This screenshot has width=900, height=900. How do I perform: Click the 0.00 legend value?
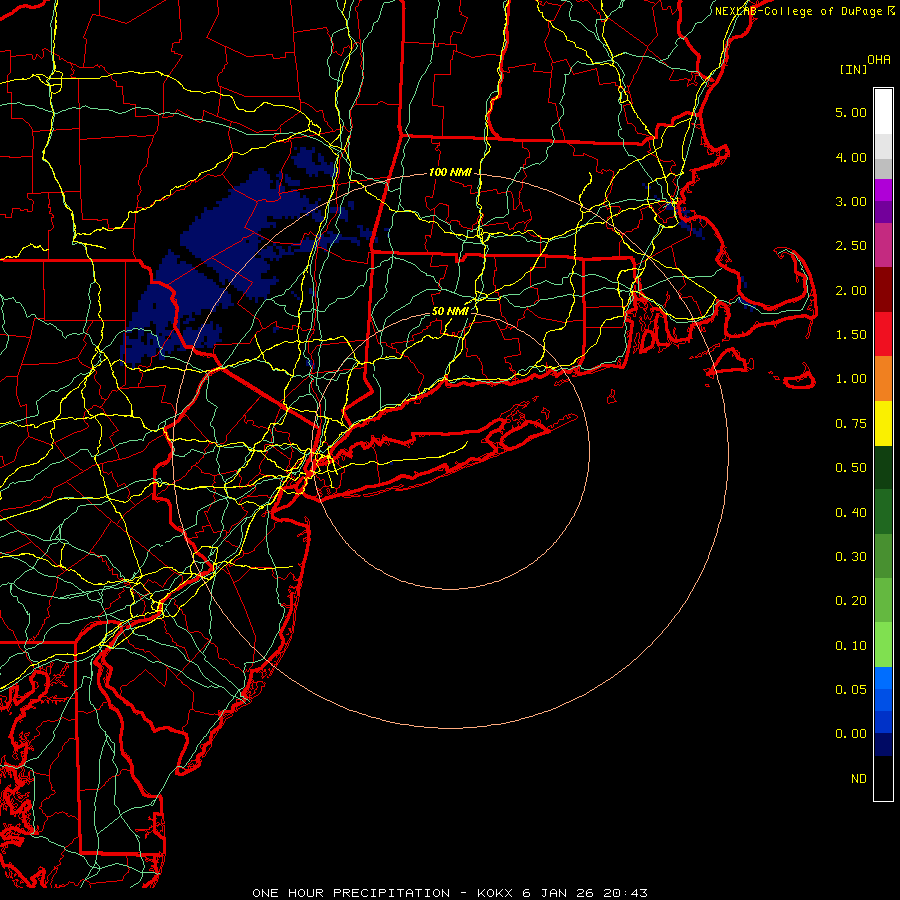click(851, 734)
